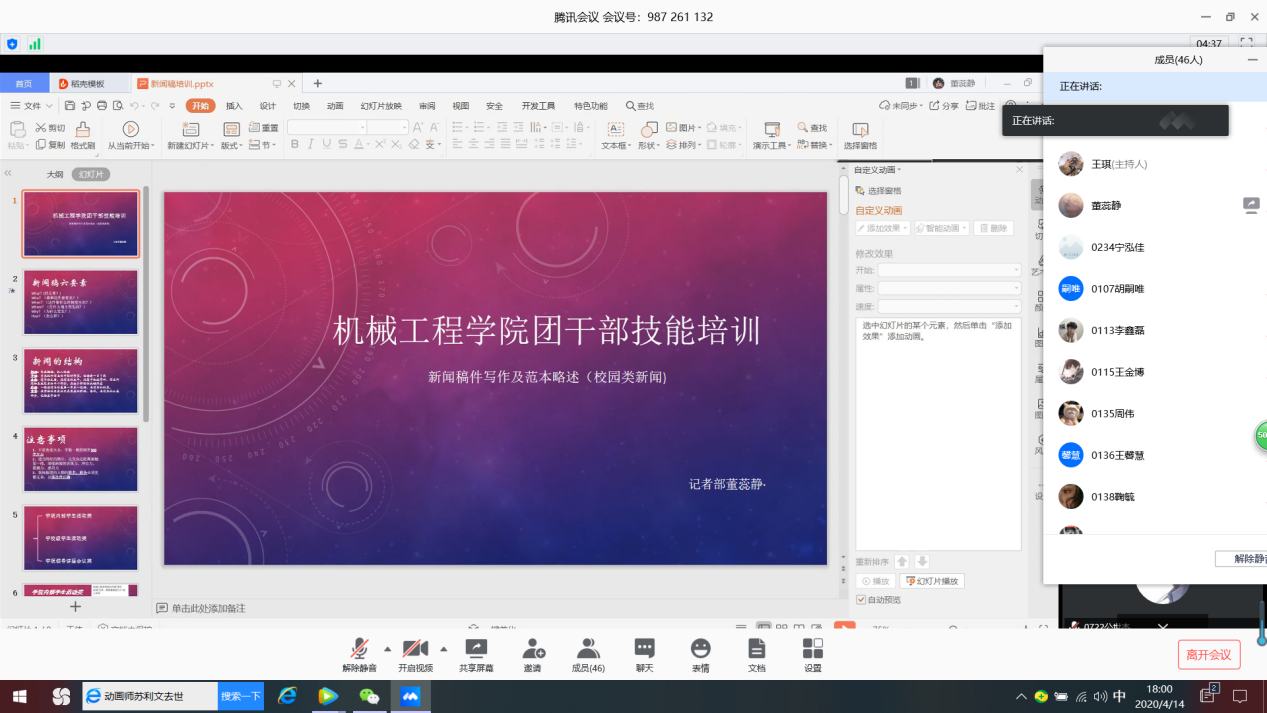Click the Unmute (解除静音) button in members panel
The image size is (1267, 713).
(x=1241, y=559)
